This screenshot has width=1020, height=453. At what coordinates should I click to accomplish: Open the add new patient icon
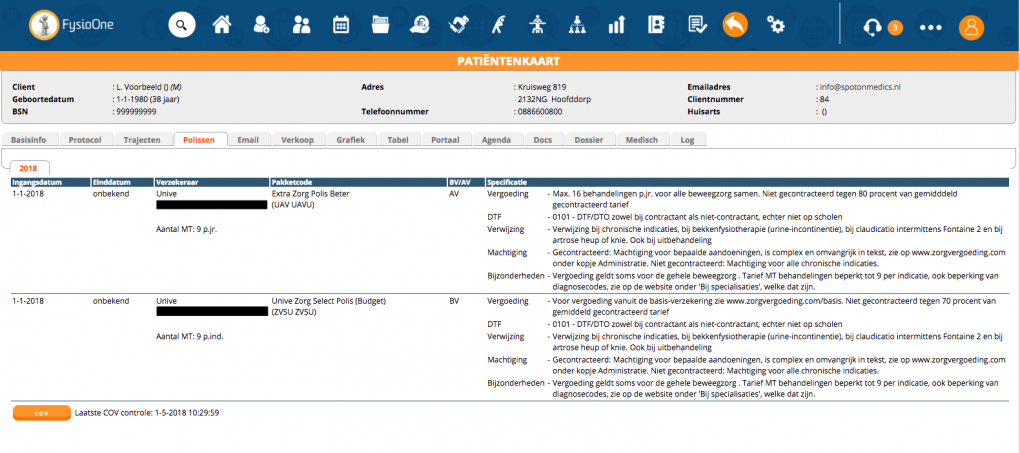pos(262,25)
